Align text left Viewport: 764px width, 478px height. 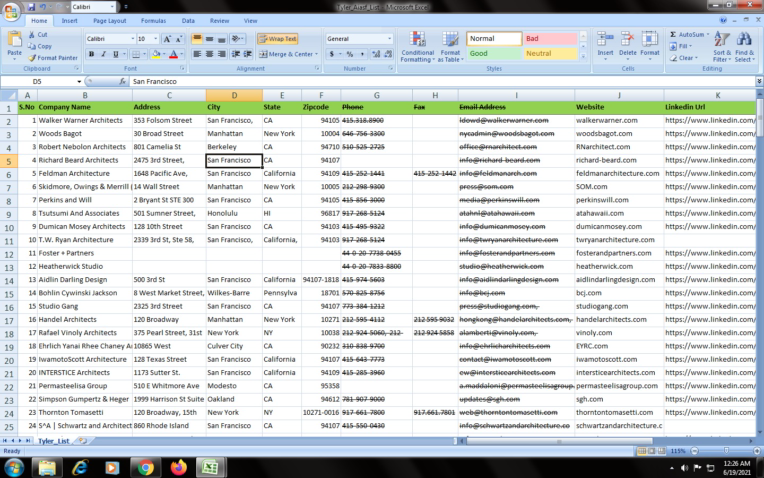tap(197, 54)
